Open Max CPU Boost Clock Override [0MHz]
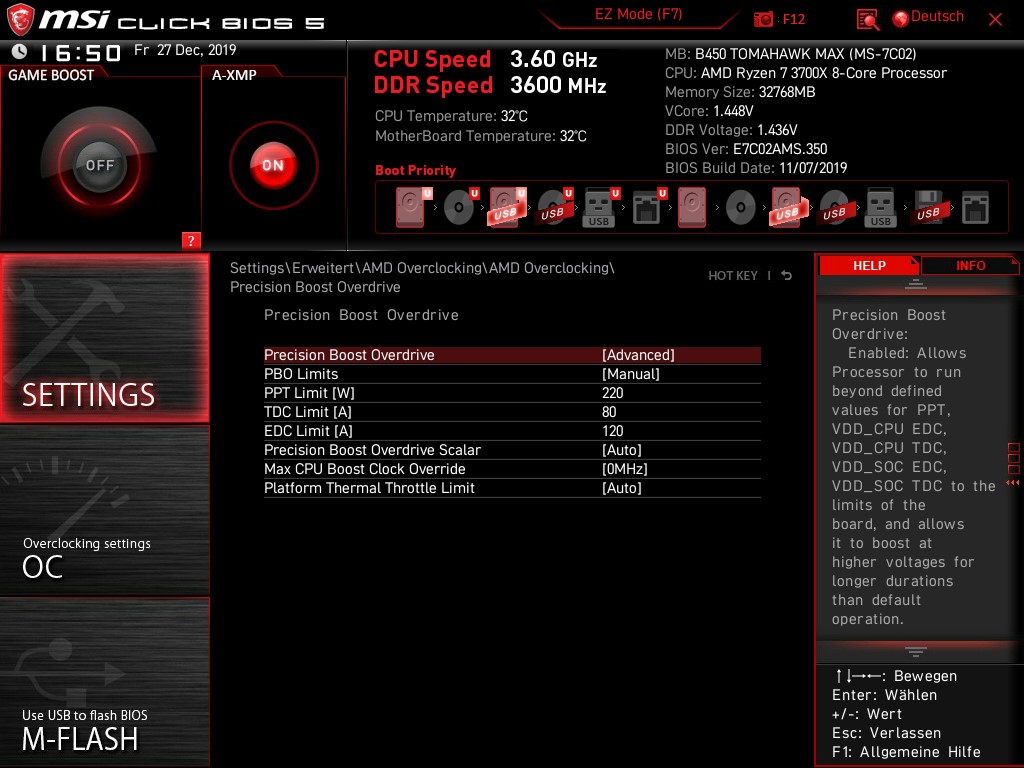The width and height of the screenshot is (1024, 768). (512, 469)
